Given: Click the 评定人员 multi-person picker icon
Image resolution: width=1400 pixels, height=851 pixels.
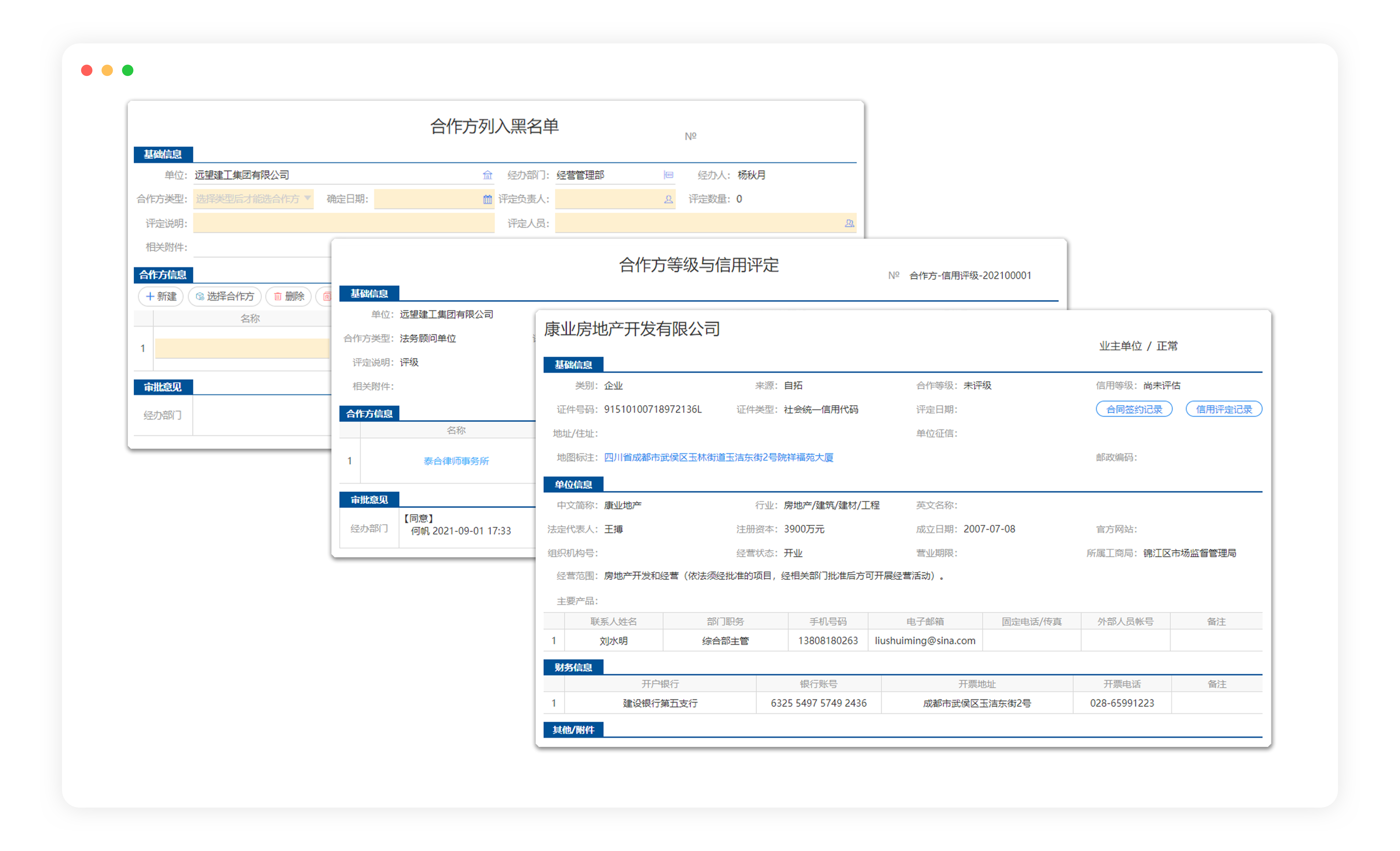Looking at the screenshot, I should 849,223.
